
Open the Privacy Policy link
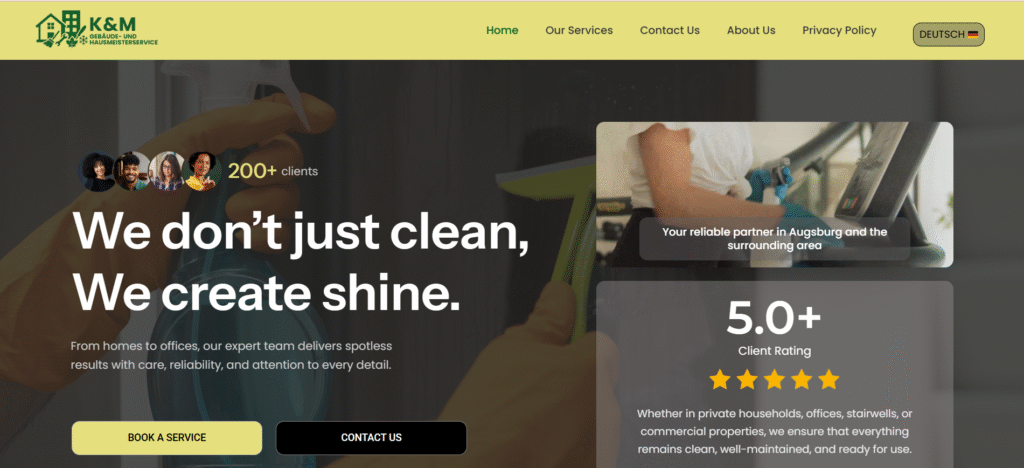coord(839,30)
